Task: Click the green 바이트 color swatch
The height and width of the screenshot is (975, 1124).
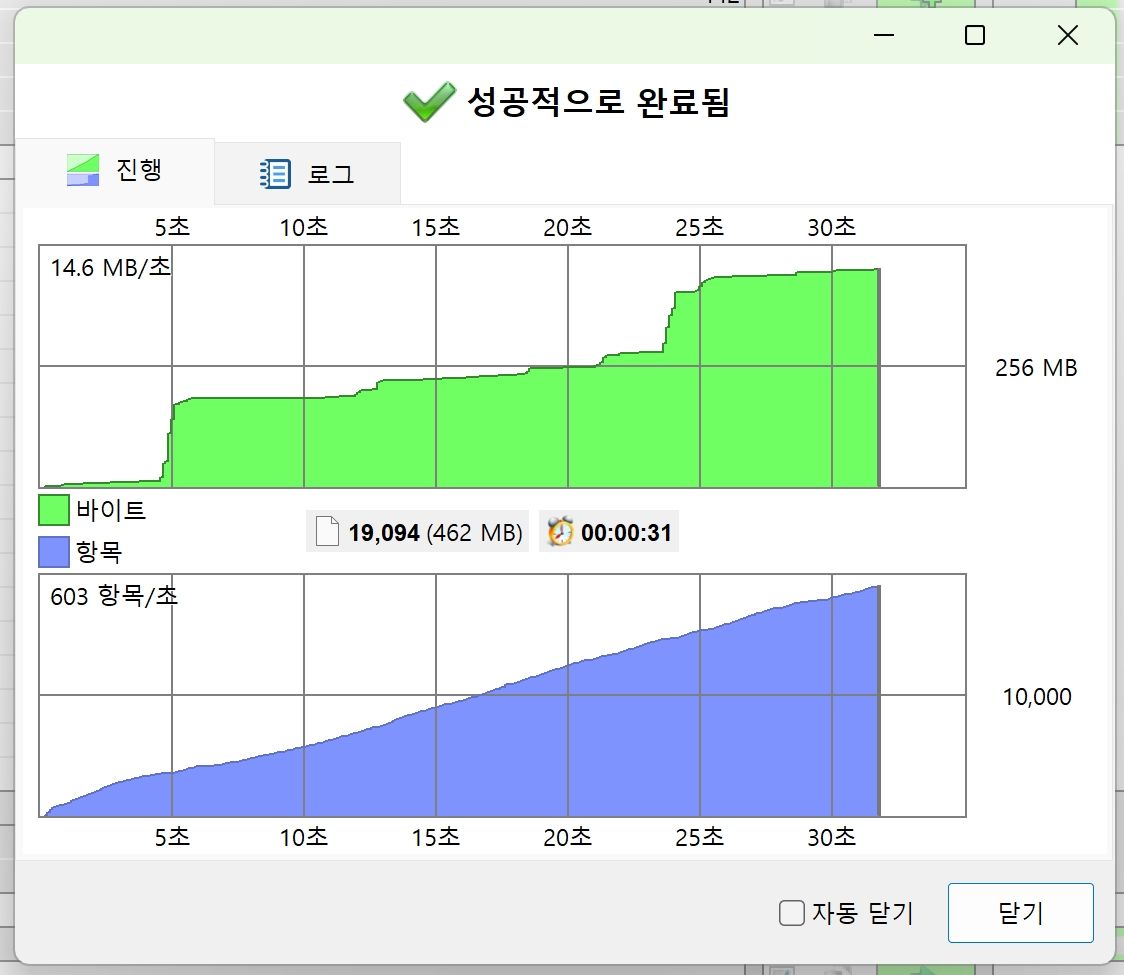Action: click(x=54, y=510)
